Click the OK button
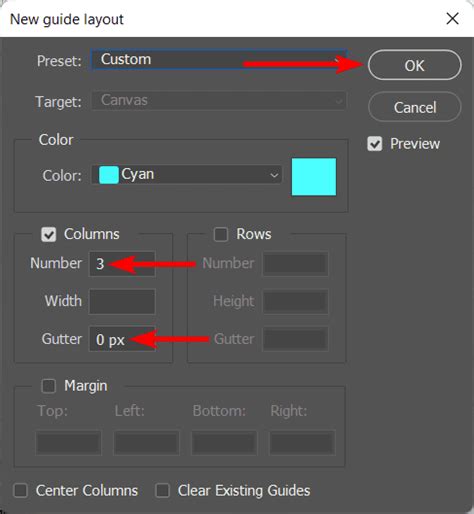 415,65
